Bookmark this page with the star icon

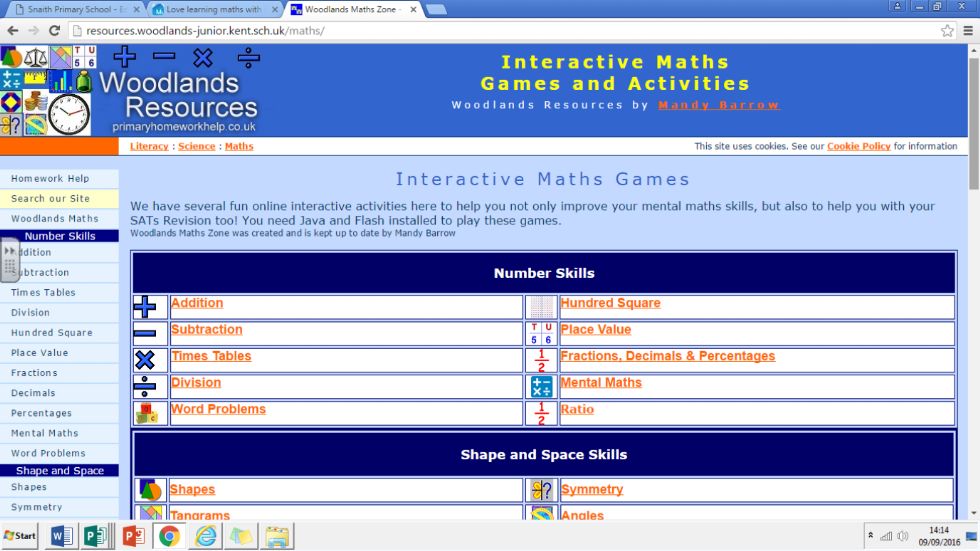[947, 31]
